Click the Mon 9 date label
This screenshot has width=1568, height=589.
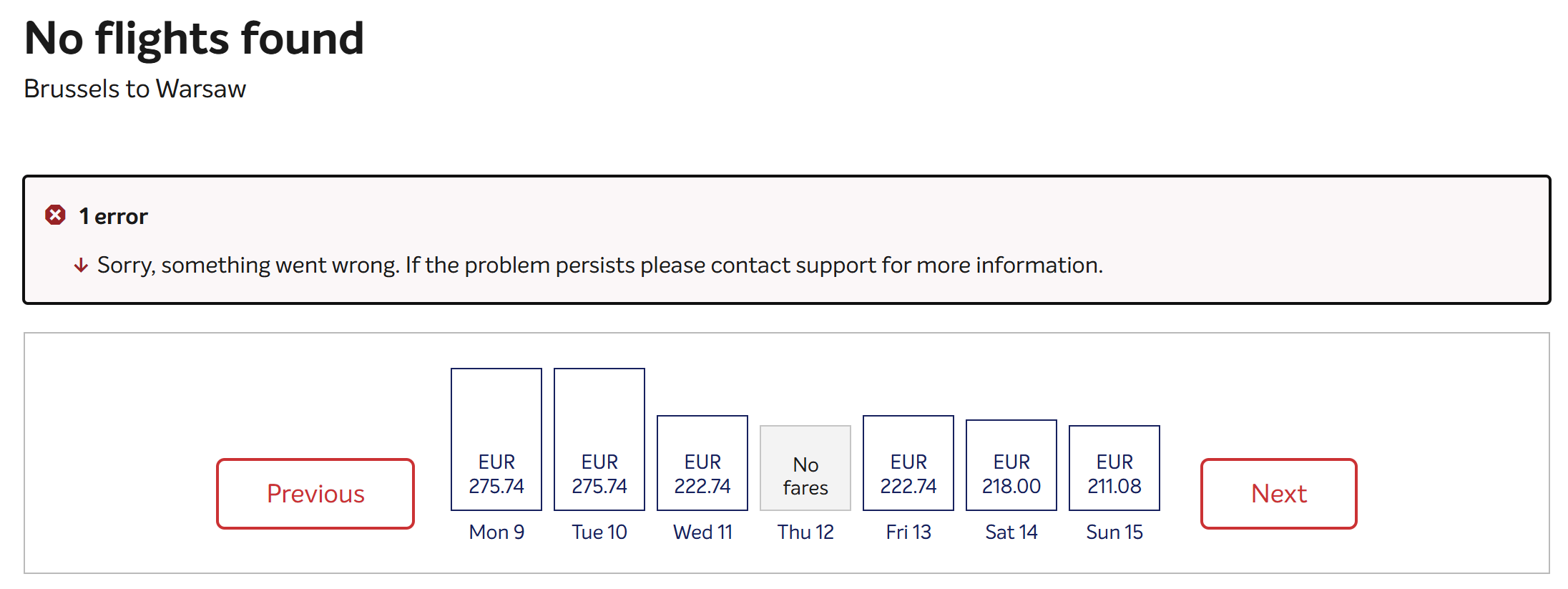(496, 532)
